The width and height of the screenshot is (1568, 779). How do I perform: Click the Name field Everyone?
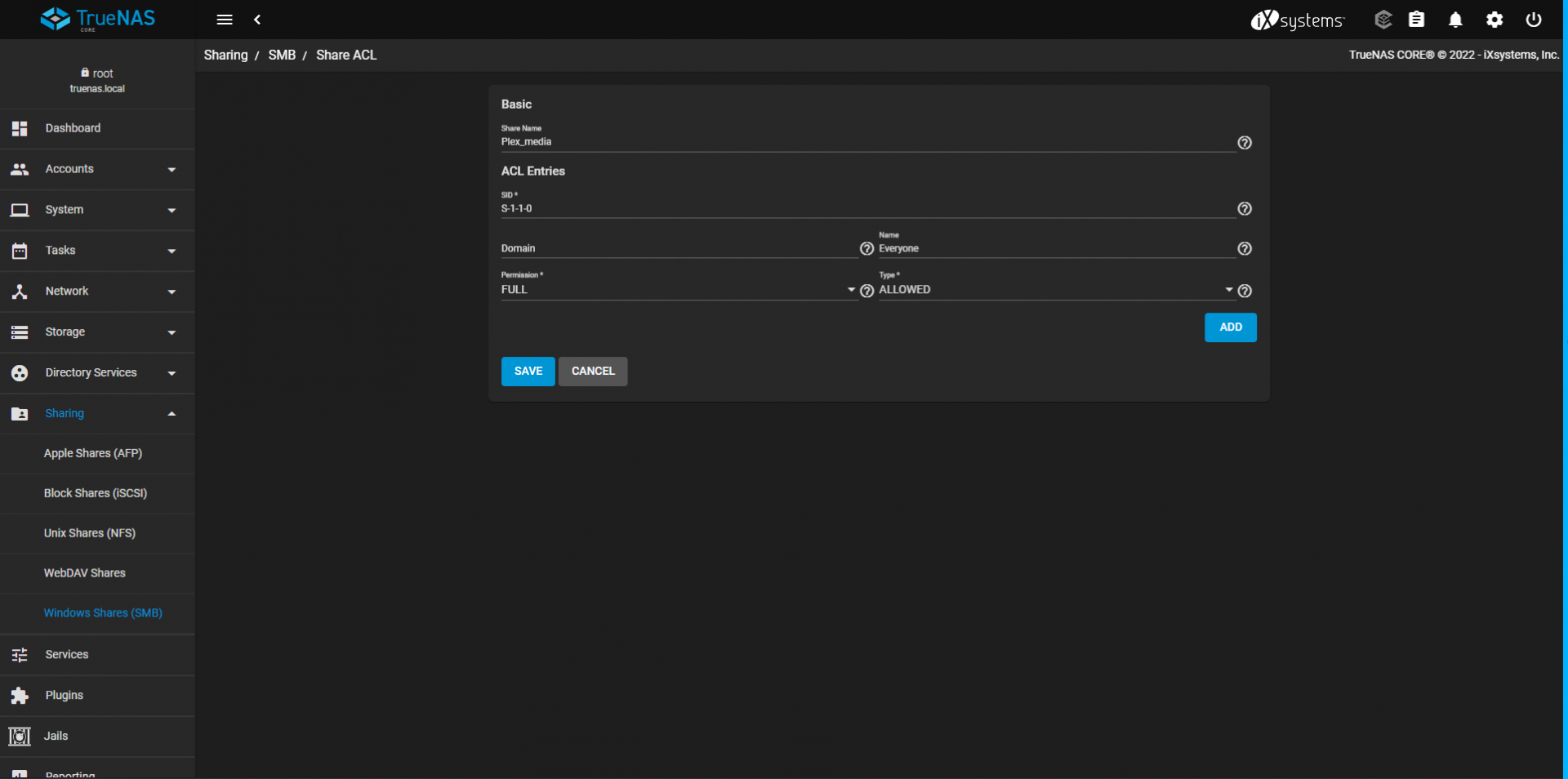(1057, 248)
